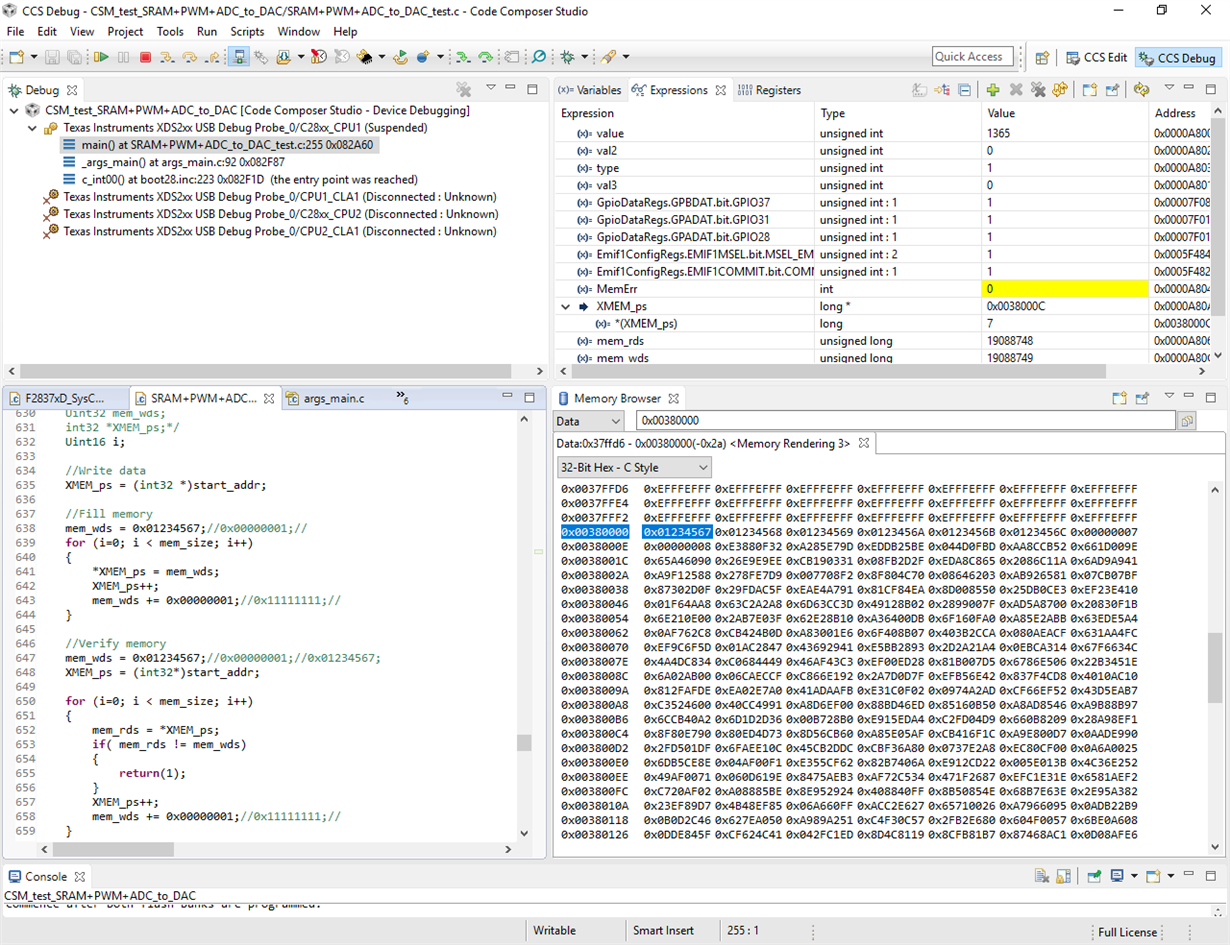The image size is (1230, 945).
Task: Click the bug-shaped Debug launch icon
Action: tap(568, 57)
